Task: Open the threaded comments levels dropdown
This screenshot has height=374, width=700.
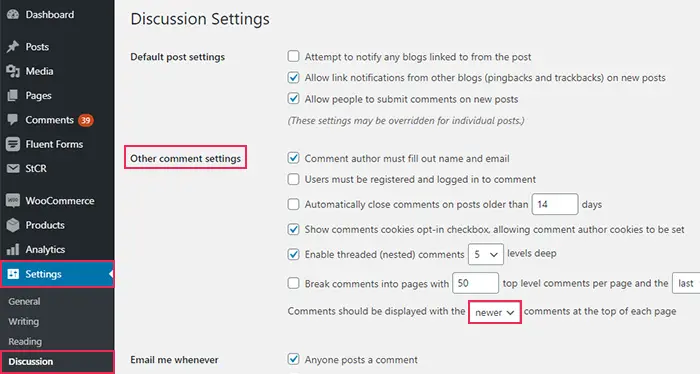Action: click(x=486, y=254)
